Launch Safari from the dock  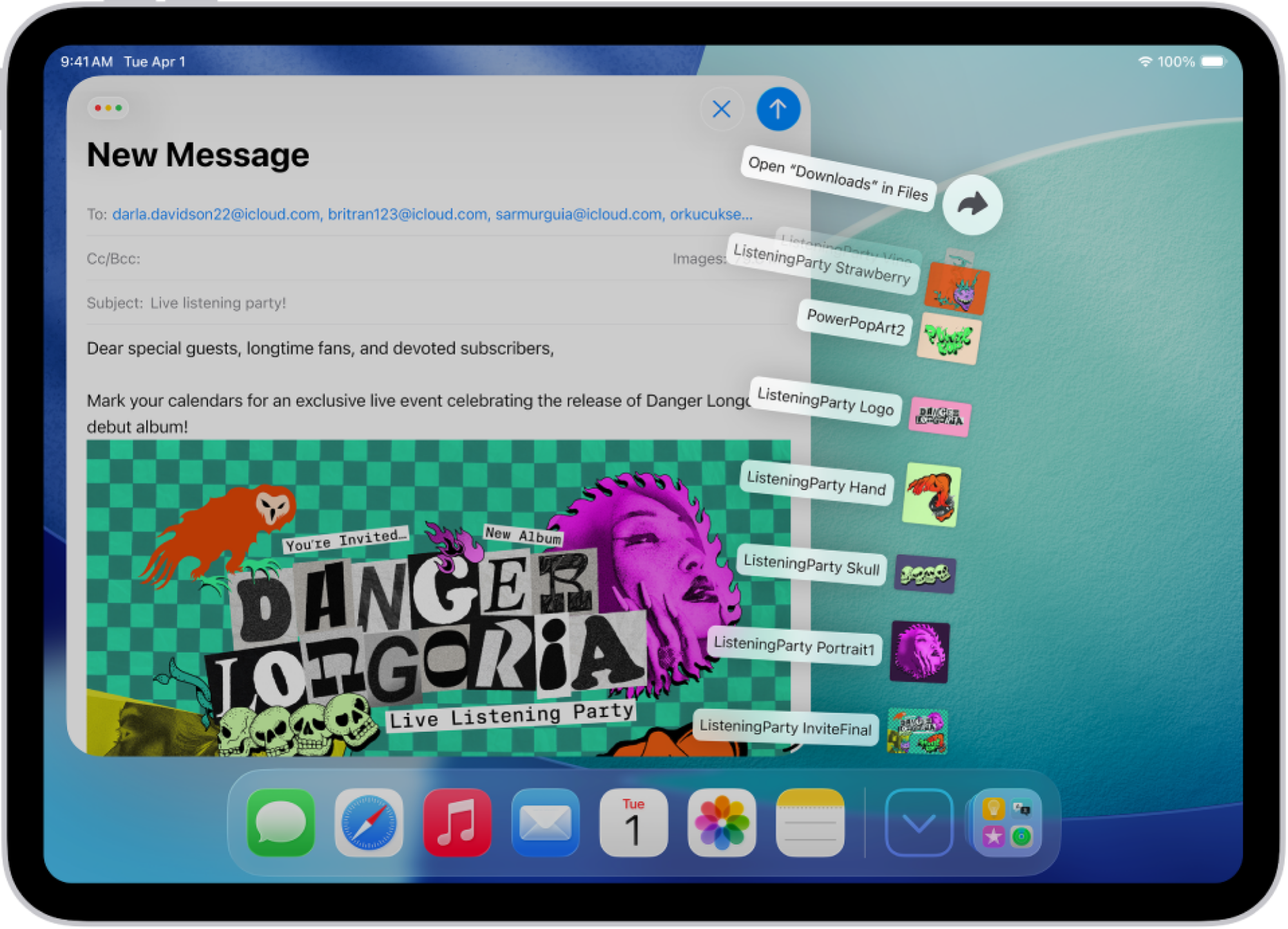click(x=369, y=823)
